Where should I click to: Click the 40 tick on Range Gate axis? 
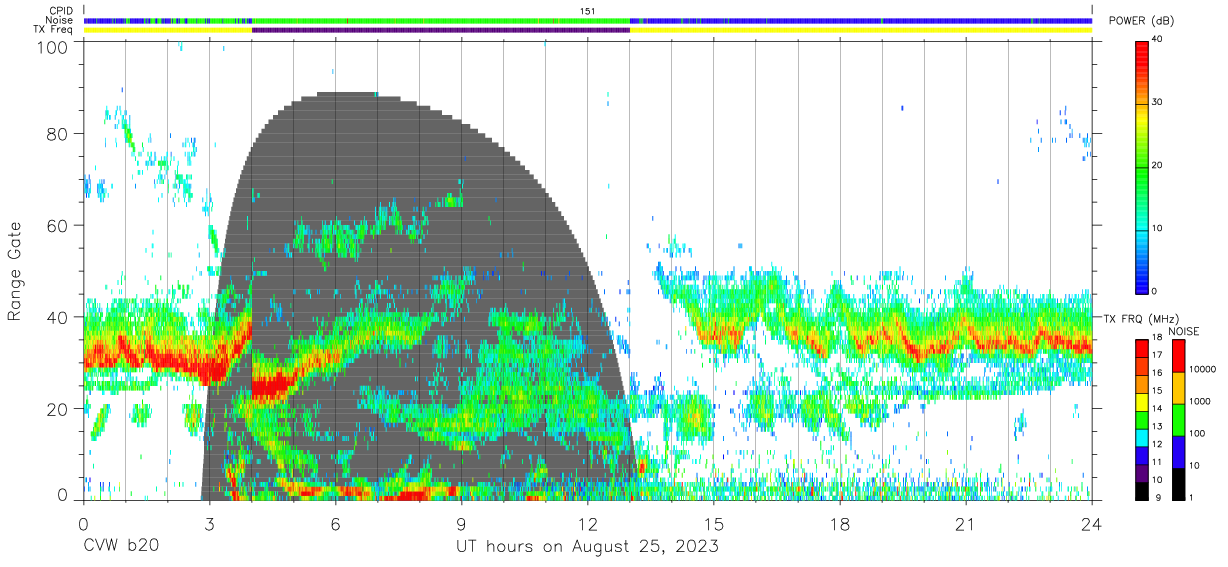coord(59,317)
